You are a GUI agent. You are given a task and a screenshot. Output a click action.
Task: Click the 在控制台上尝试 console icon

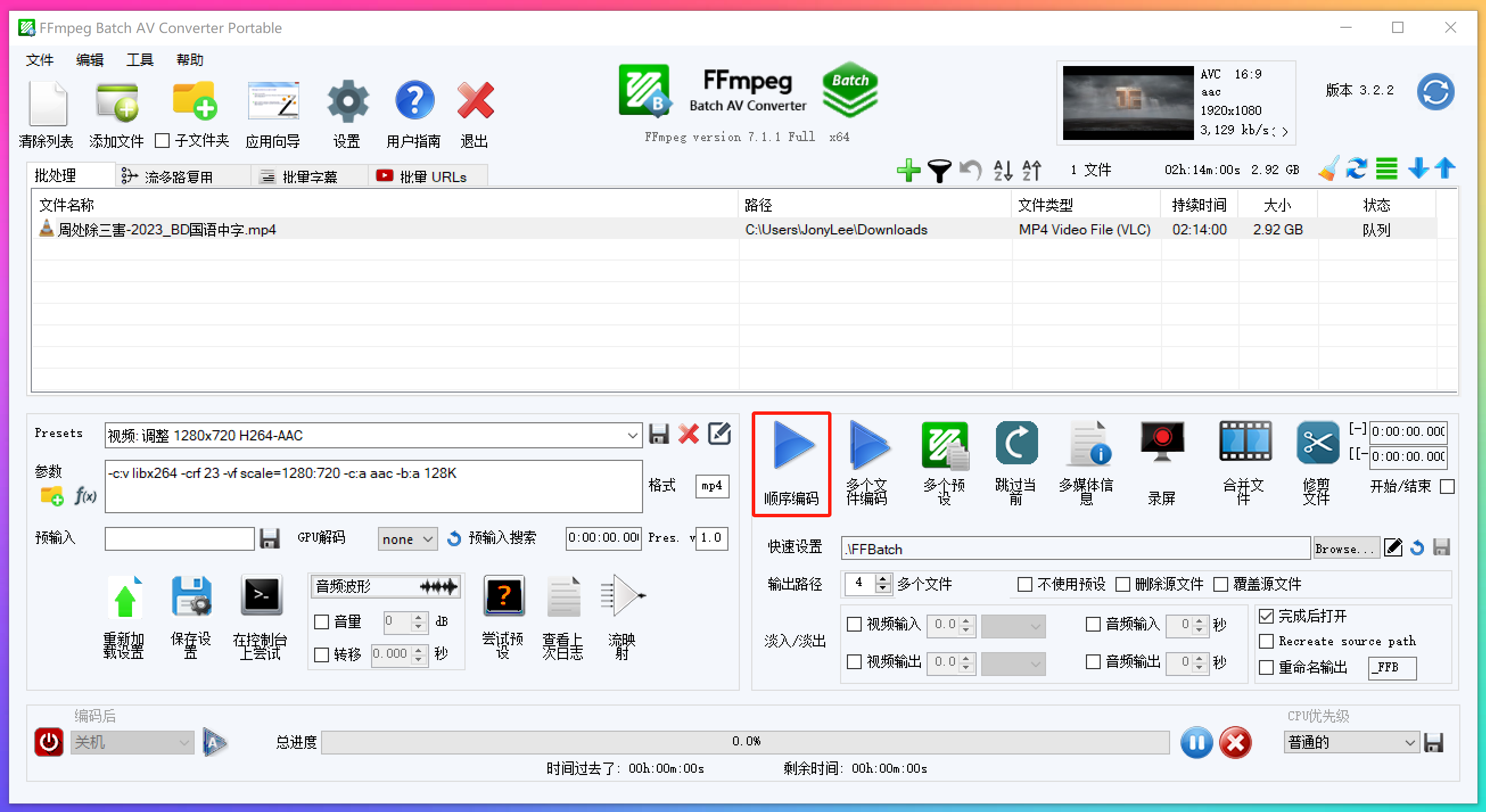coord(261,596)
